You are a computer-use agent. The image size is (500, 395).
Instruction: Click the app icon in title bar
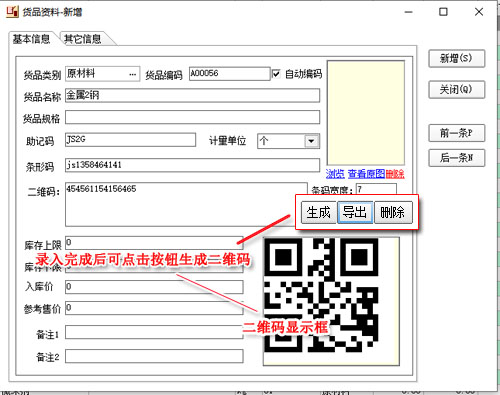12,11
